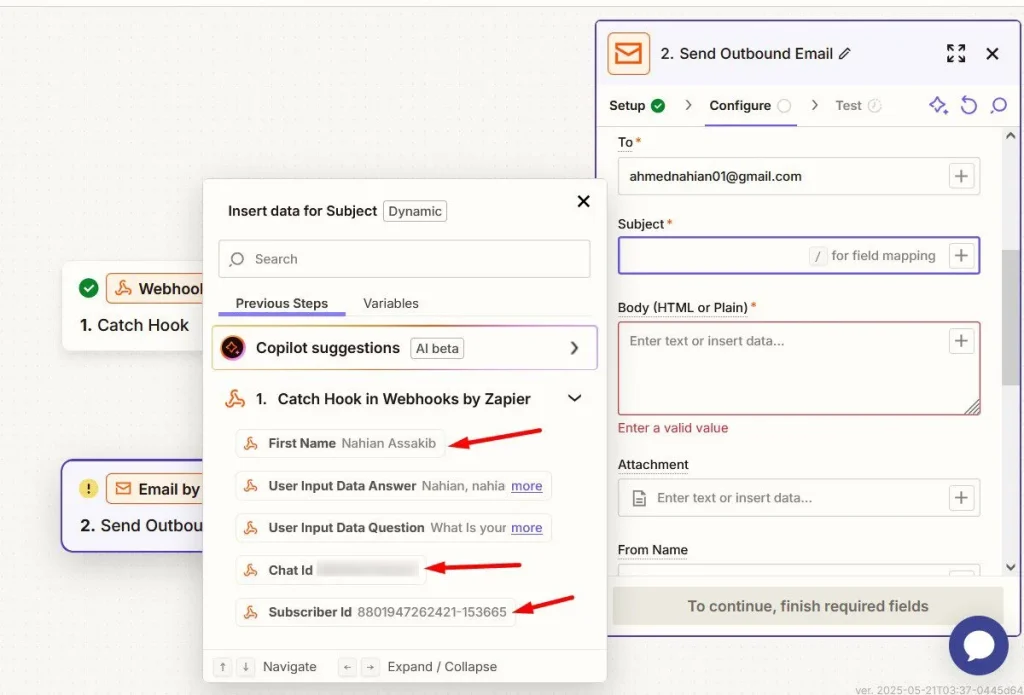Select the Previous Steps tab
1024x695 pixels.
click(281, 303)
